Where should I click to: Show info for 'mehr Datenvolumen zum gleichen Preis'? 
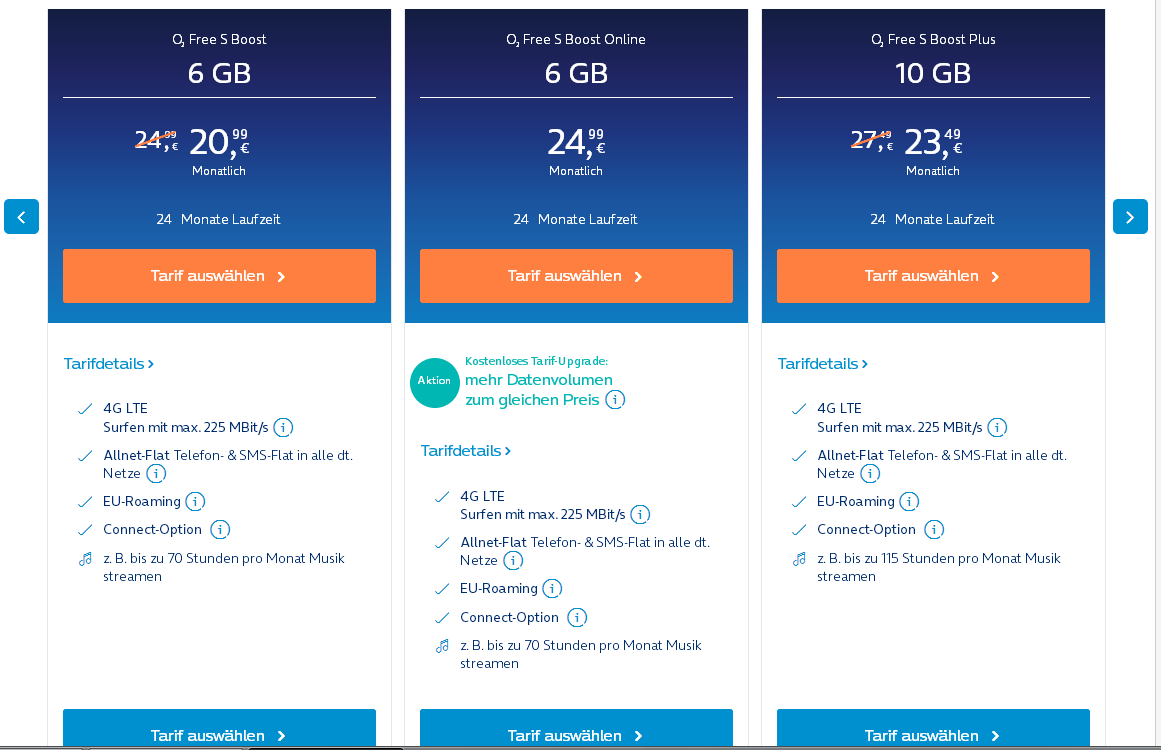(615, 400)
